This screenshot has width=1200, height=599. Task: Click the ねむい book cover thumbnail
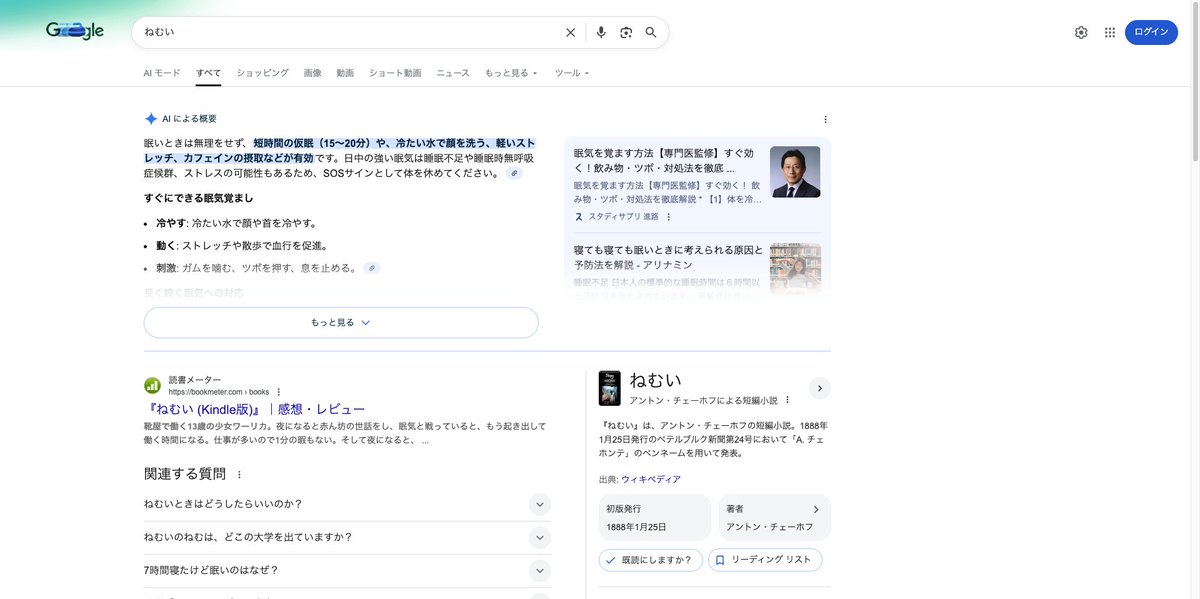pos(609,388)
